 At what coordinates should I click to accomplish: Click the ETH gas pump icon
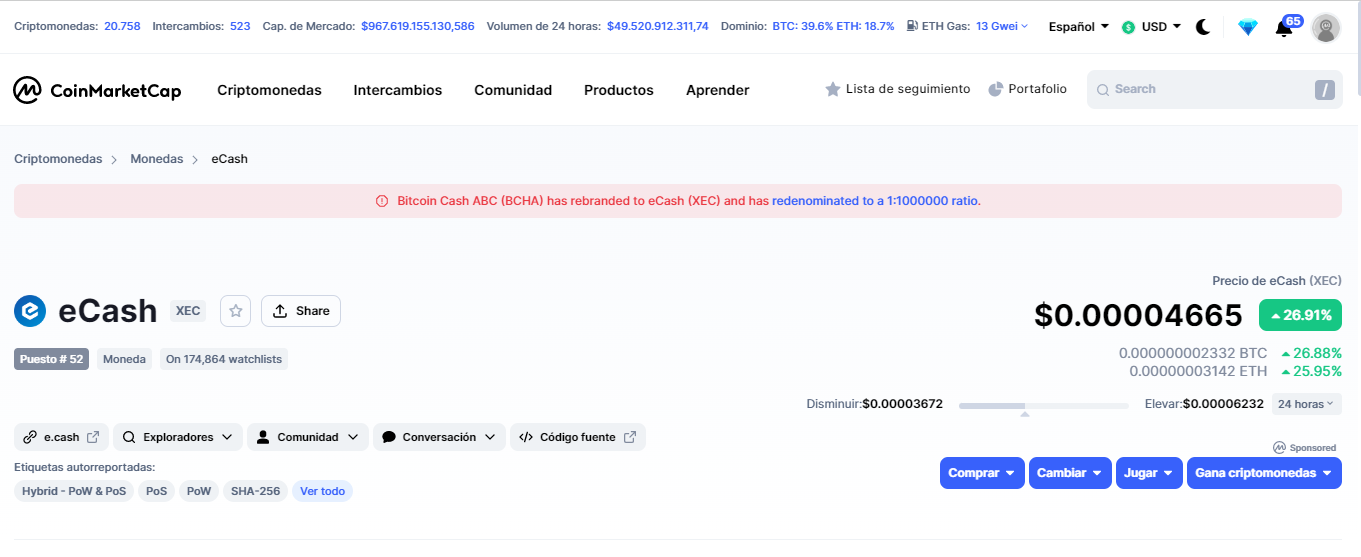(x=913, y=26)
